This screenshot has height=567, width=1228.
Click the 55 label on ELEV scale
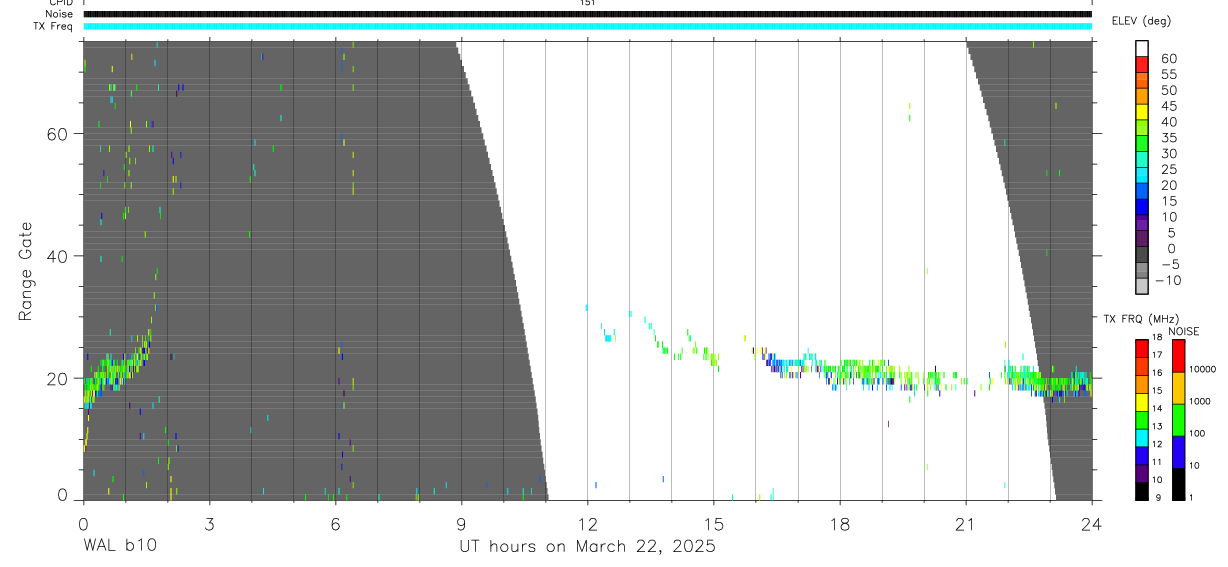point(1168,75)
